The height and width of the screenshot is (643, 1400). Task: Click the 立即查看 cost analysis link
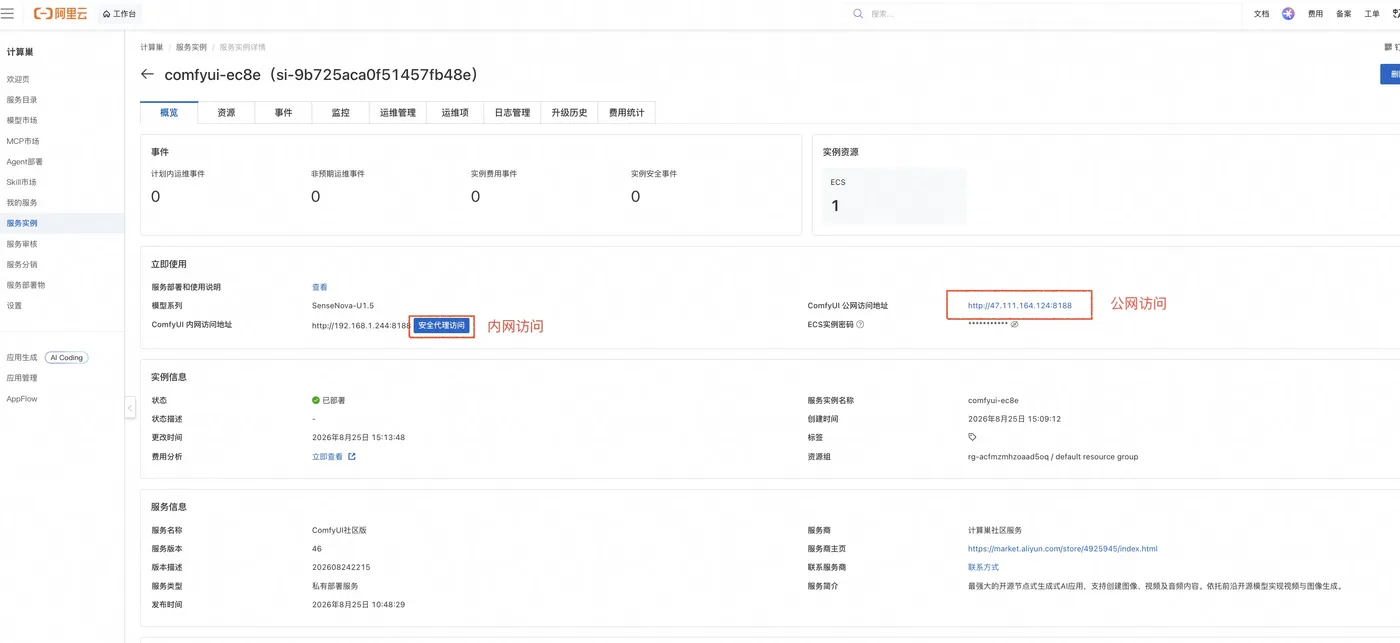pos(327,457)
